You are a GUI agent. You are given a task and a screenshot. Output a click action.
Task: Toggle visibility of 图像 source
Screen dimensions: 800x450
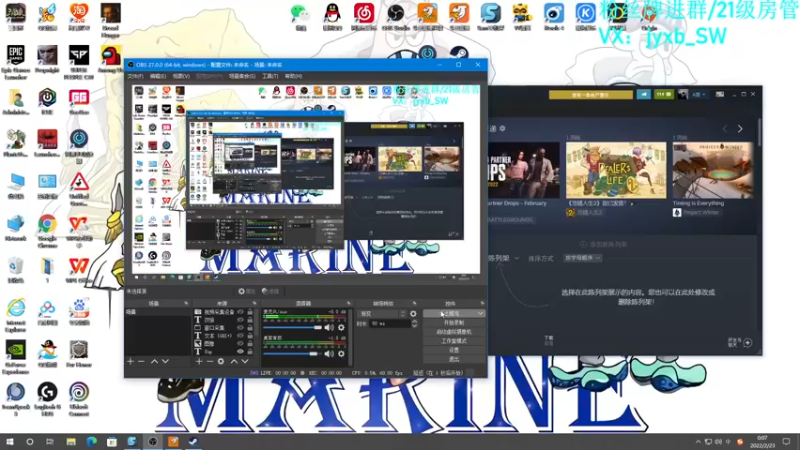pos(240,344)
